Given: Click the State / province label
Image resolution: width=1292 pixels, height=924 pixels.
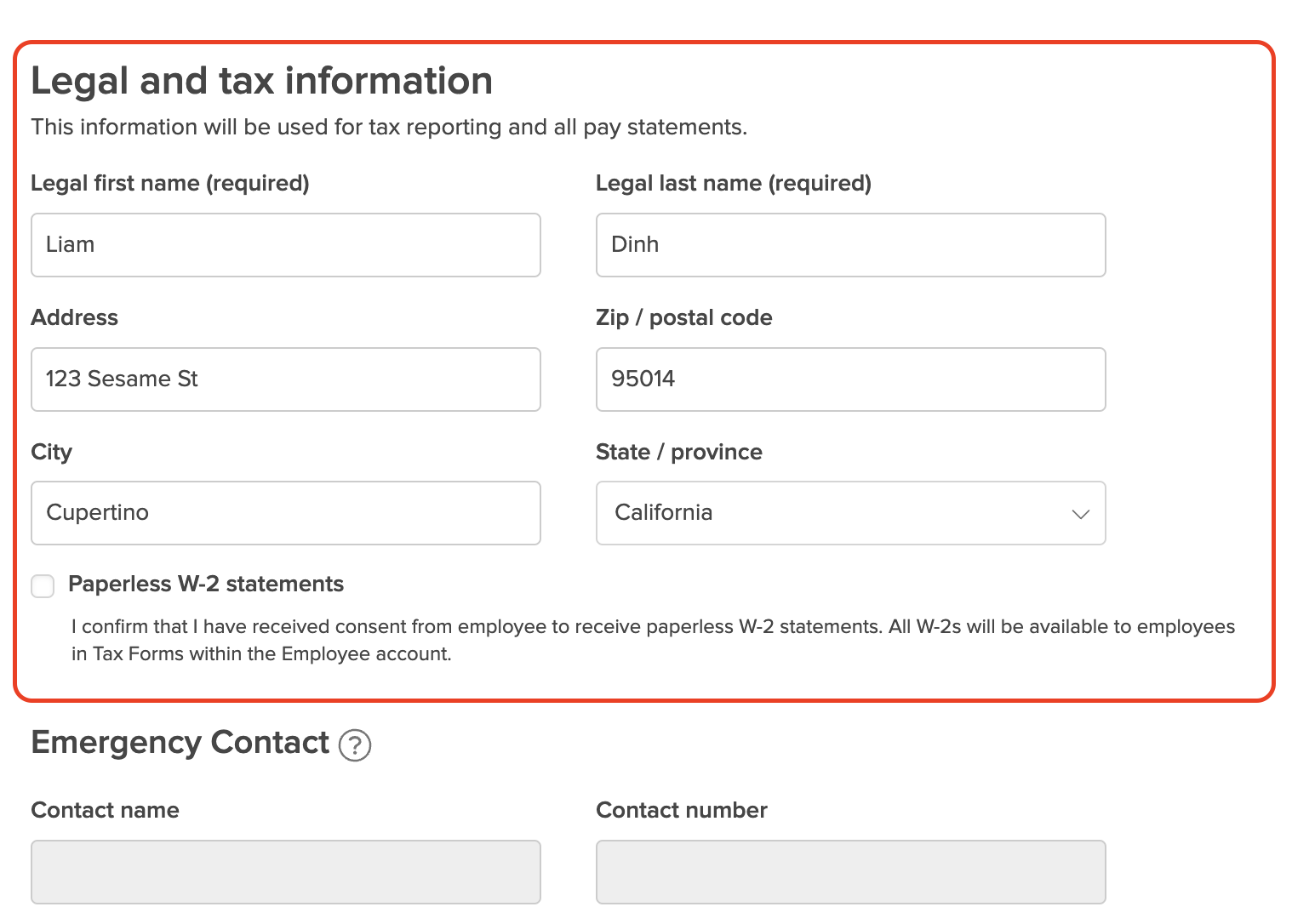Looking at the screenshot, I should [679, 452].
